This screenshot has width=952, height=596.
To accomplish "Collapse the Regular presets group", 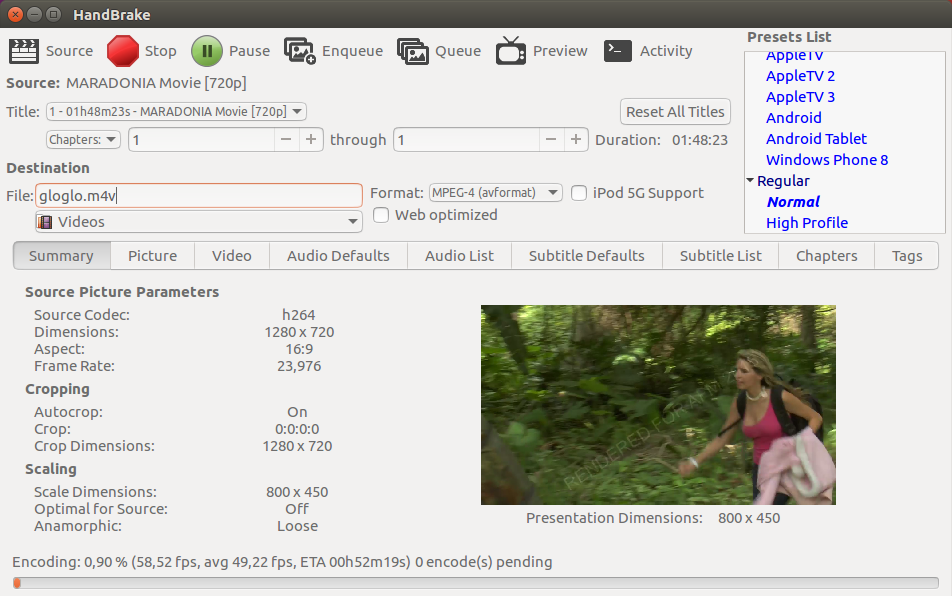I will (x=750, y=180).
